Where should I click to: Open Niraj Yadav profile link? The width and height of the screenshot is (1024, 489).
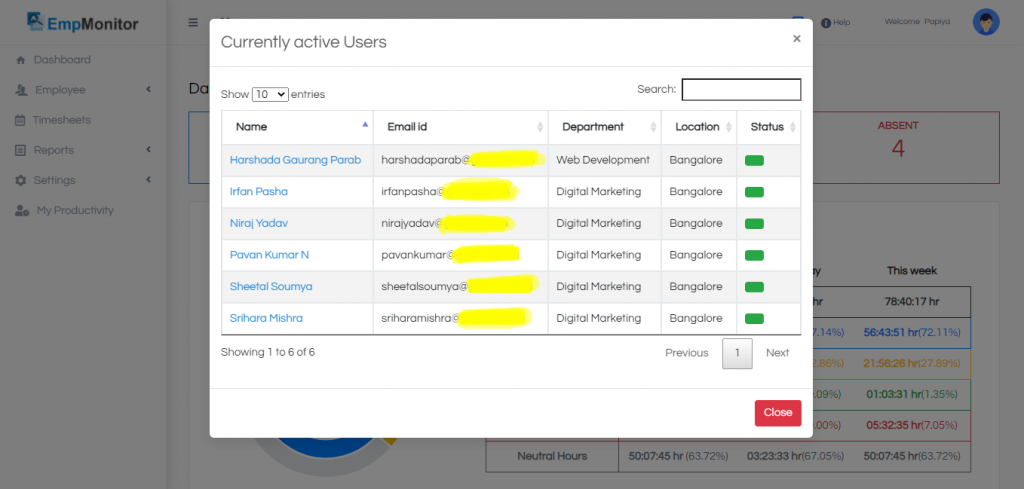[x=259, y=223]
